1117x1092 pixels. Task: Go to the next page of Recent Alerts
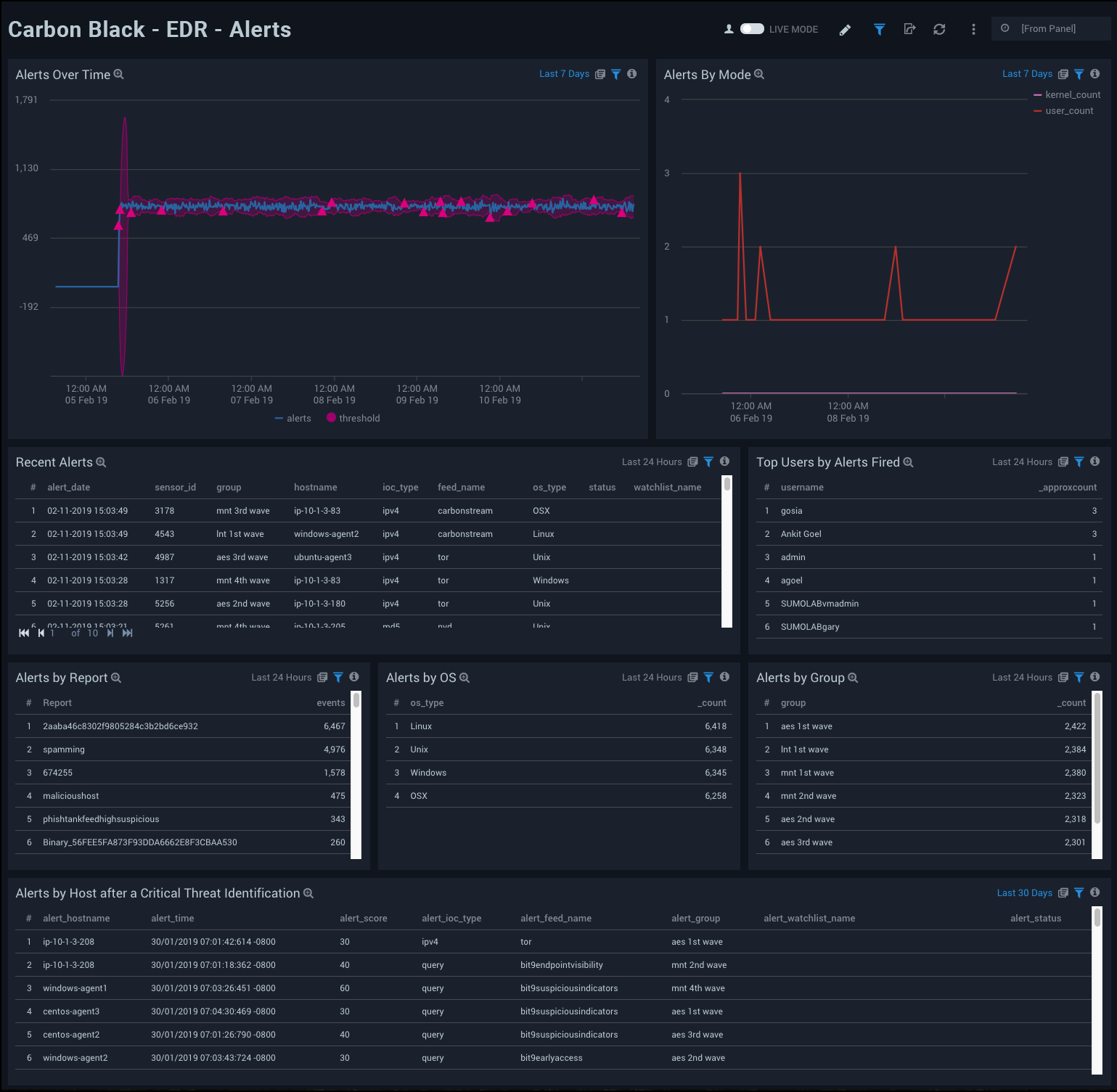[110, 633]
